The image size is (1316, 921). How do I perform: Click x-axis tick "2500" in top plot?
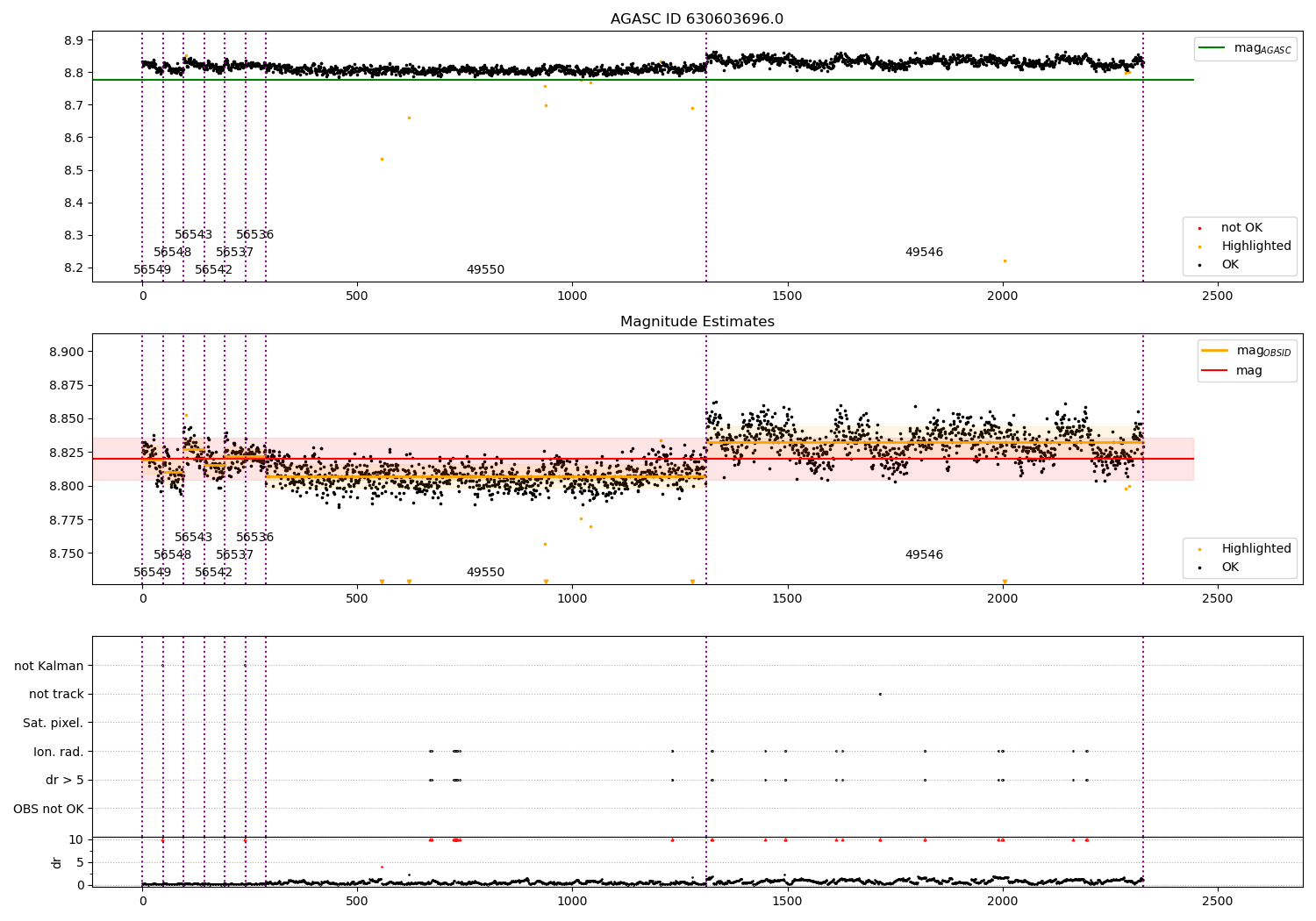click(x=1217, y=296)
